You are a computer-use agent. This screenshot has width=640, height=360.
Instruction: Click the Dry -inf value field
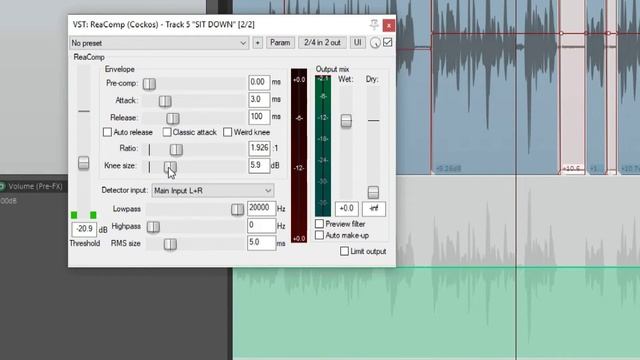[x=373, y=209]
